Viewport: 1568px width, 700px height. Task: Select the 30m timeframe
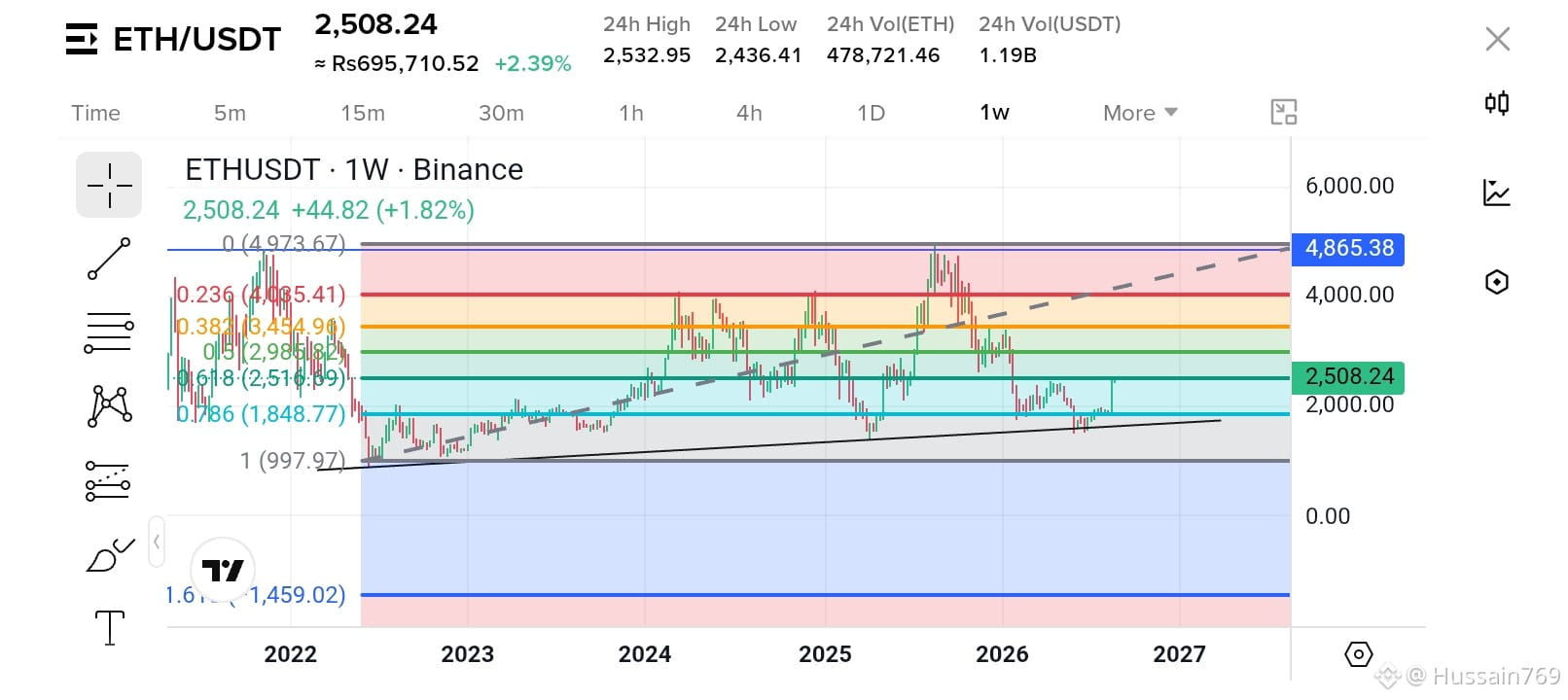(x=501, y=113)
